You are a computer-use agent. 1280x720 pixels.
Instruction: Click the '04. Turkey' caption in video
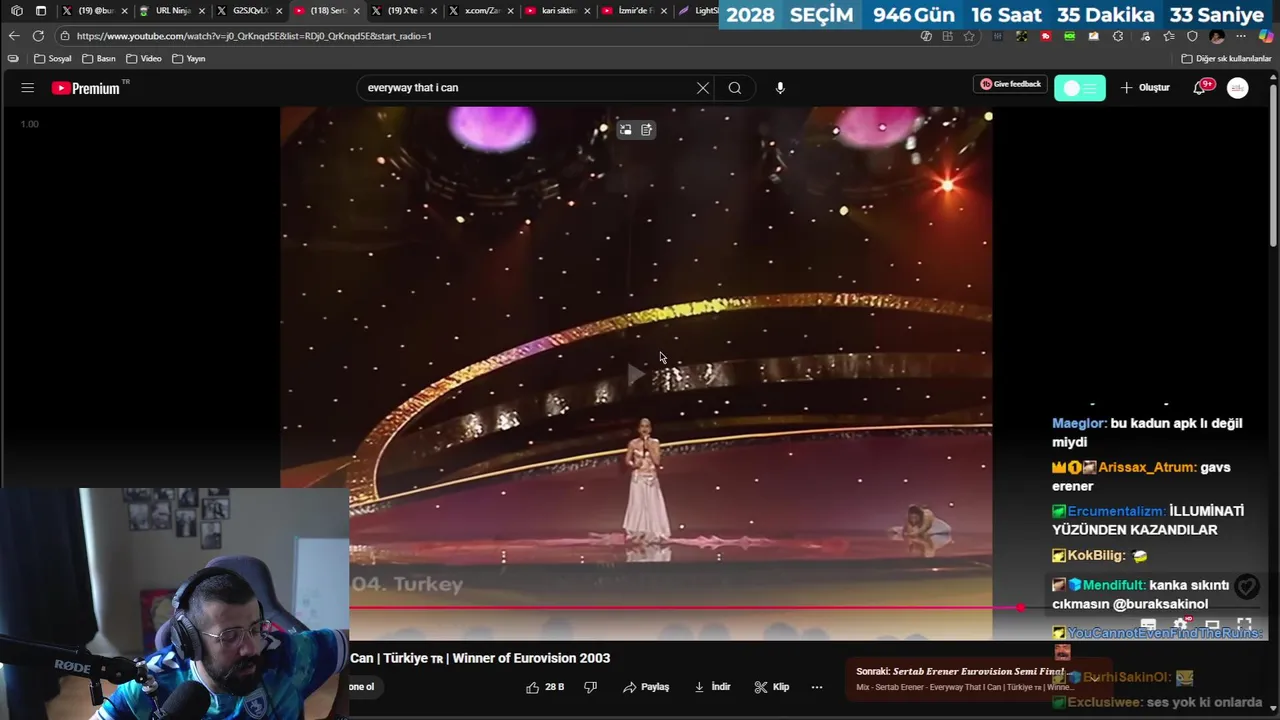[406, 584]
